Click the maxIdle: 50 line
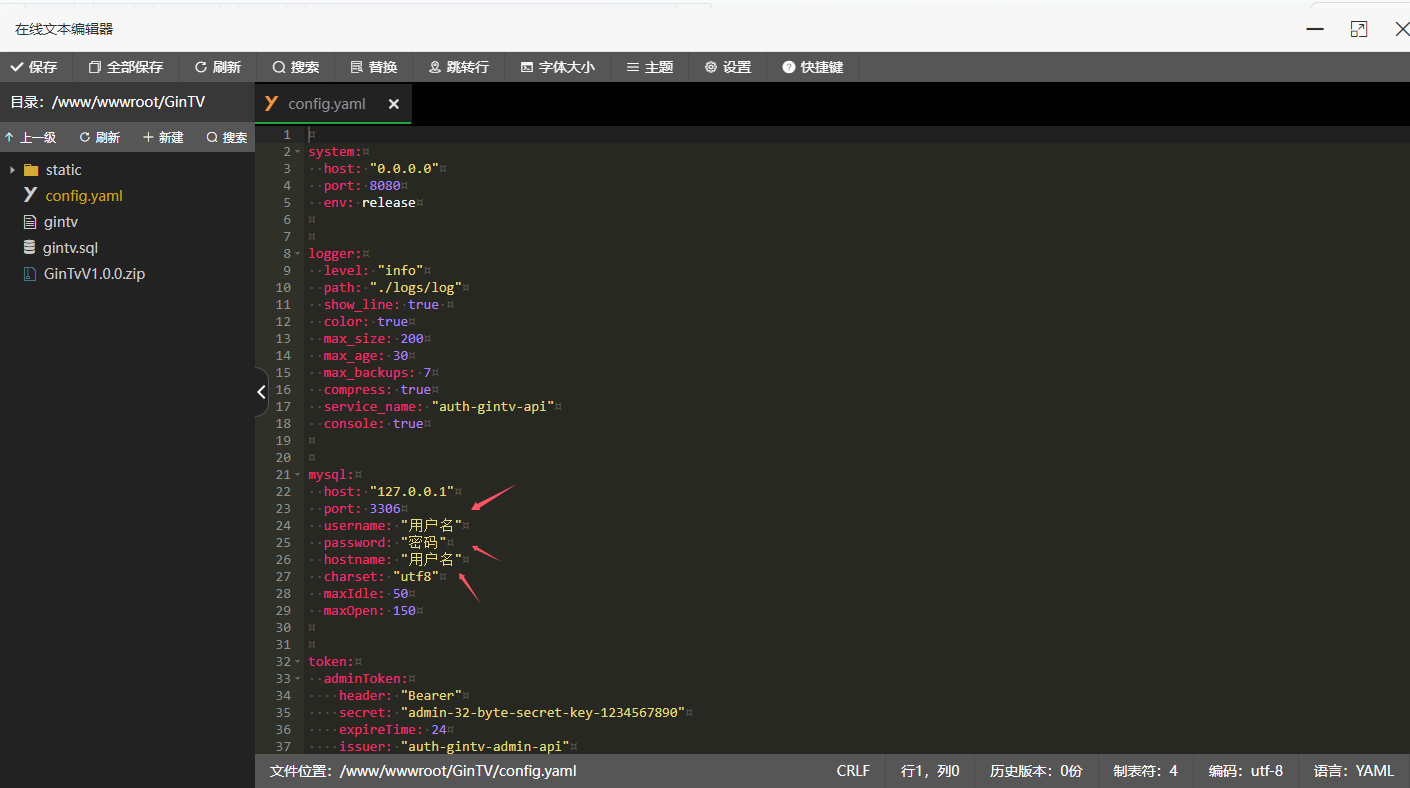Viewport: 1410px width, 788px height. (x=365, y=594)
